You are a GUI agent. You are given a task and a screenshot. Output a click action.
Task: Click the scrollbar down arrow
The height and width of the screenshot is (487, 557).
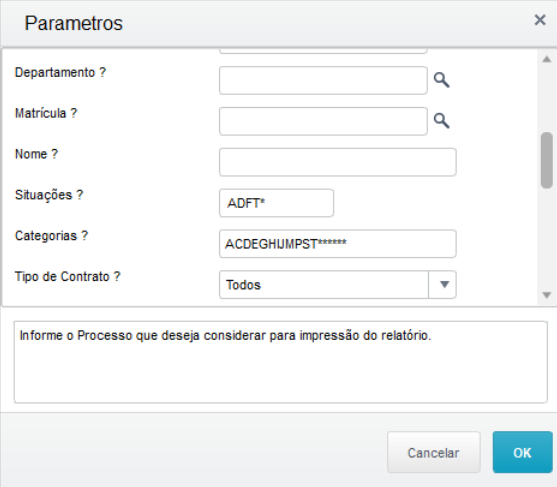coord(547,295)
